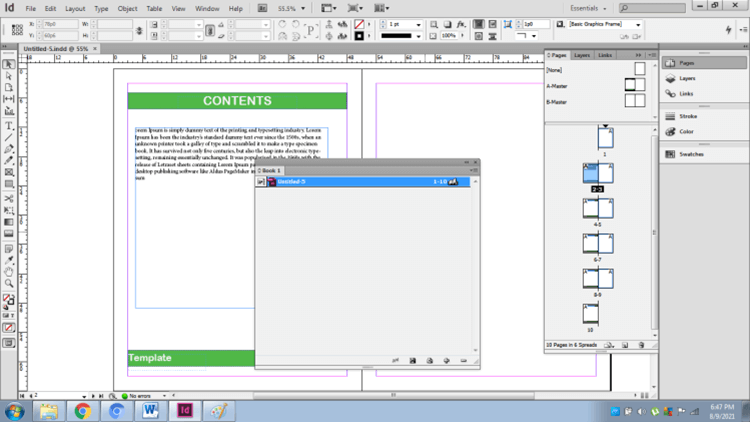Toggle style source indicator for Untitled-5
The width and height of the screenshot is (750, 422).
262,182
